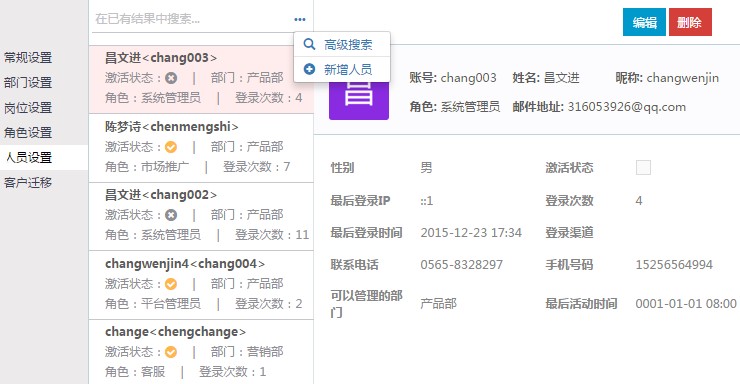Image resolution: width=740 pixels, height=384 pixels.
Task: Click the last login IP value ::1
Action: pyautogui.click(x=427, y=201)
